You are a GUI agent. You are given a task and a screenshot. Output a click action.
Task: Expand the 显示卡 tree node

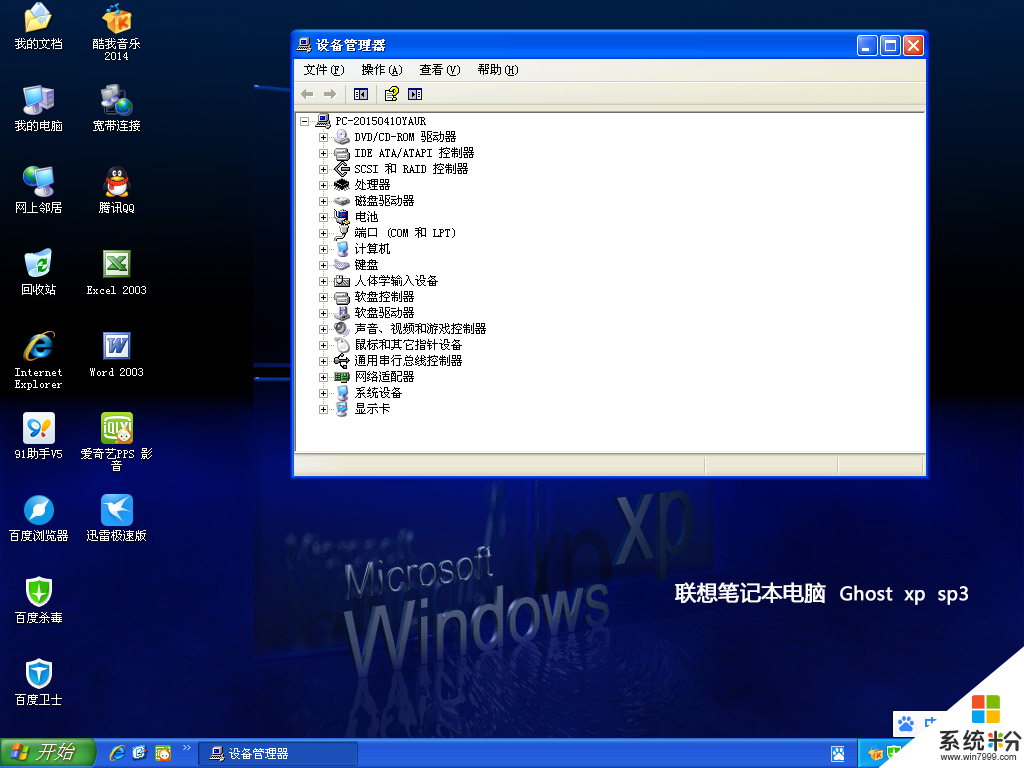(323, 409)
